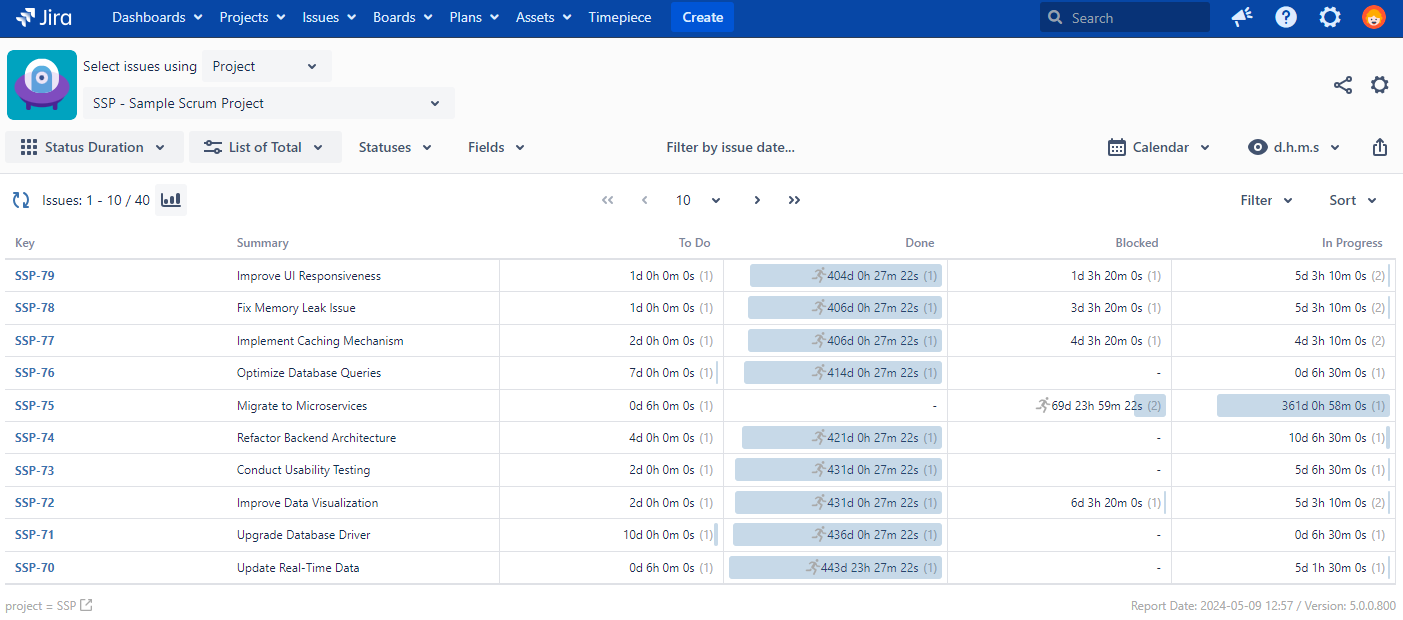Image resolution: width=1403 pixels, height=620 pixels.
Task: Open the Sort options dropdown
Action: tap(1351, 200)
